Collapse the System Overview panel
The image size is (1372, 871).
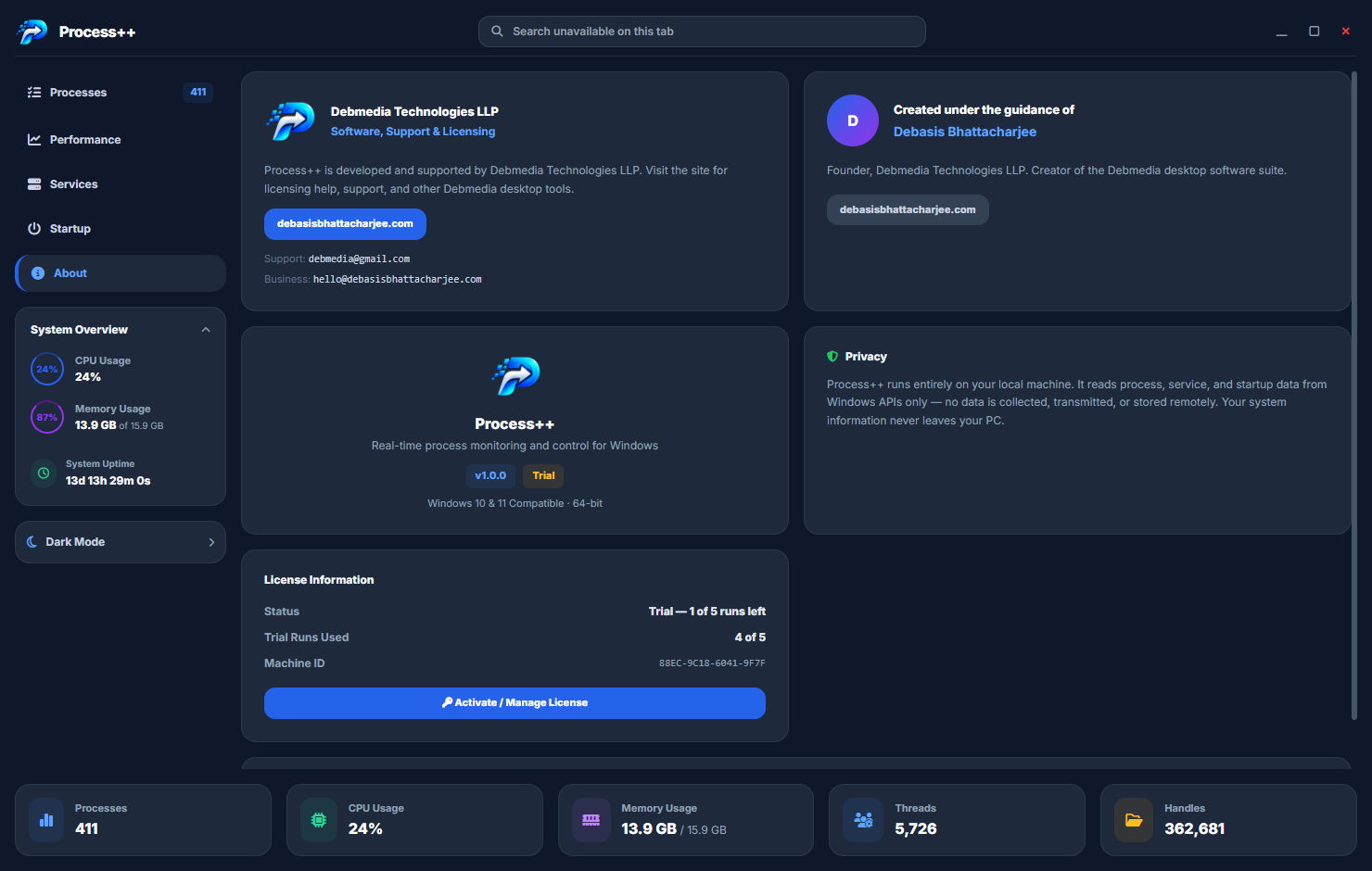pyautogui.click(x=206, y=330)
